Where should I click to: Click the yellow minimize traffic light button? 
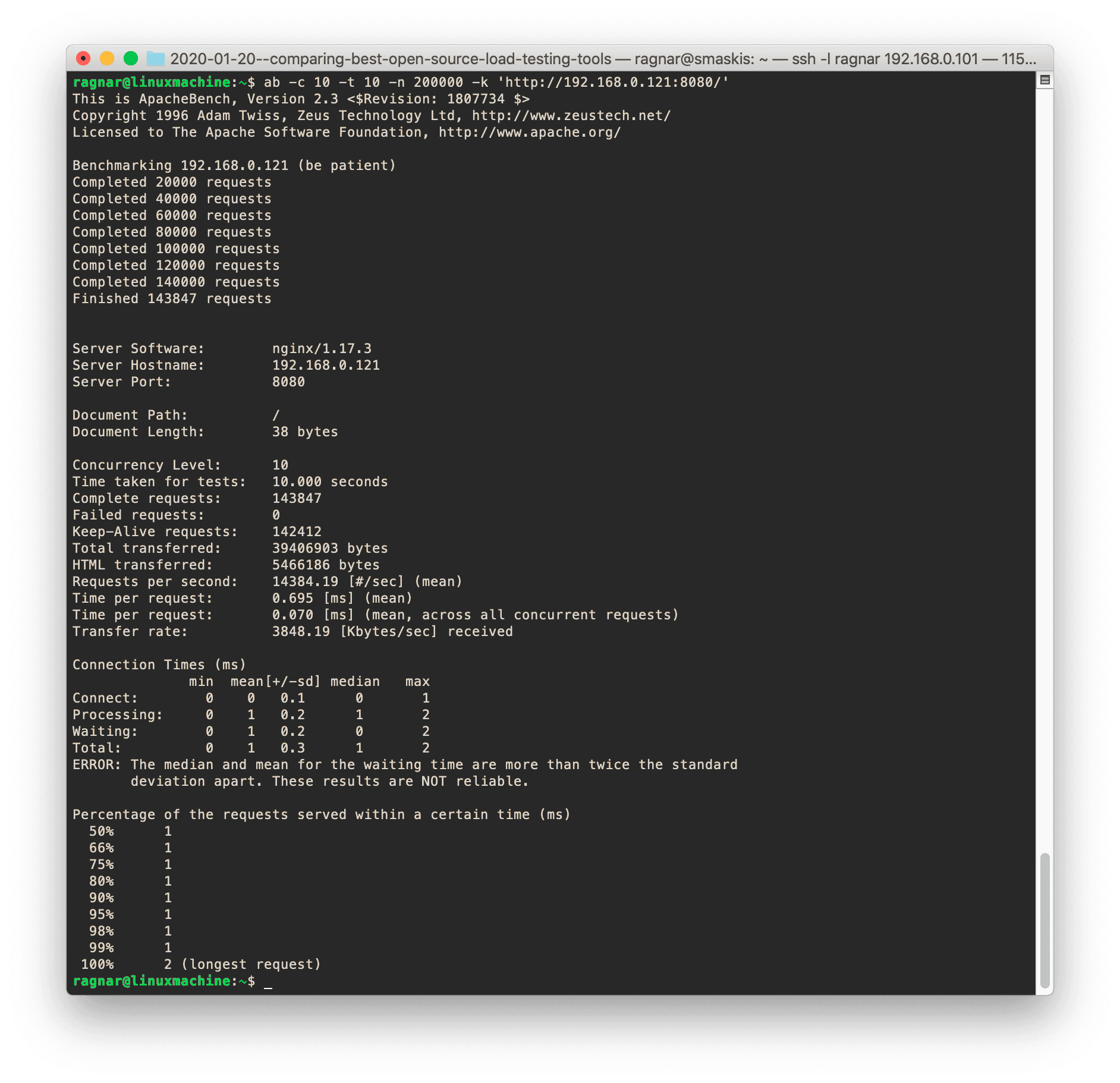tap(107, 58)
